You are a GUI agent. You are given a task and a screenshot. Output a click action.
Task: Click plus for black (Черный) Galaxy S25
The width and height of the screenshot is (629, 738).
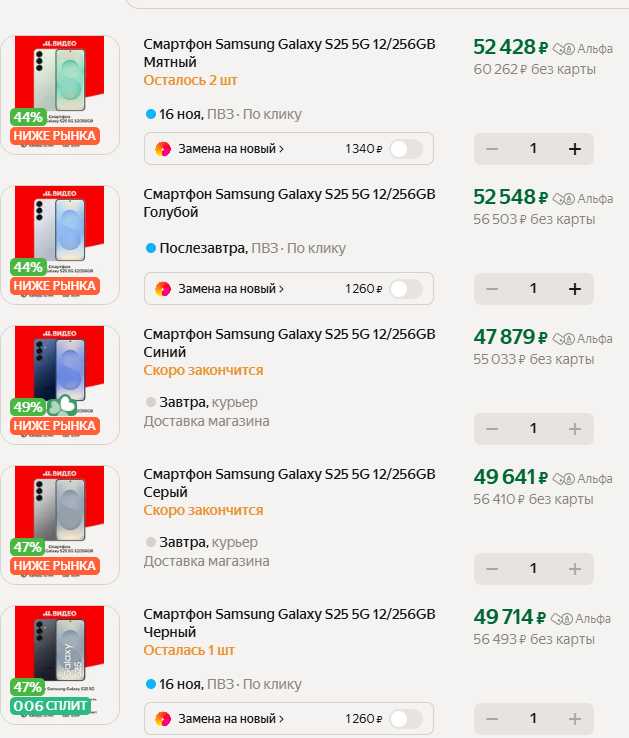tap(574, 718)
